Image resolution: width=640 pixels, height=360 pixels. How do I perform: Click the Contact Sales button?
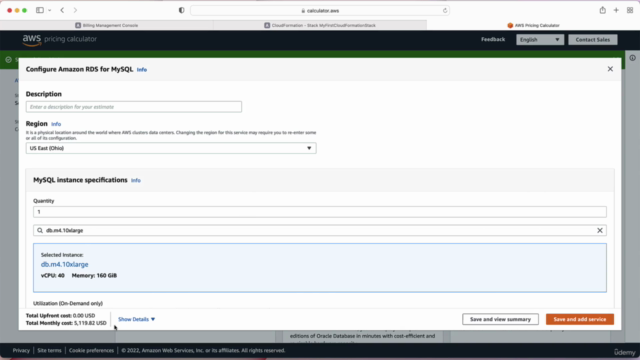(593, 40)
